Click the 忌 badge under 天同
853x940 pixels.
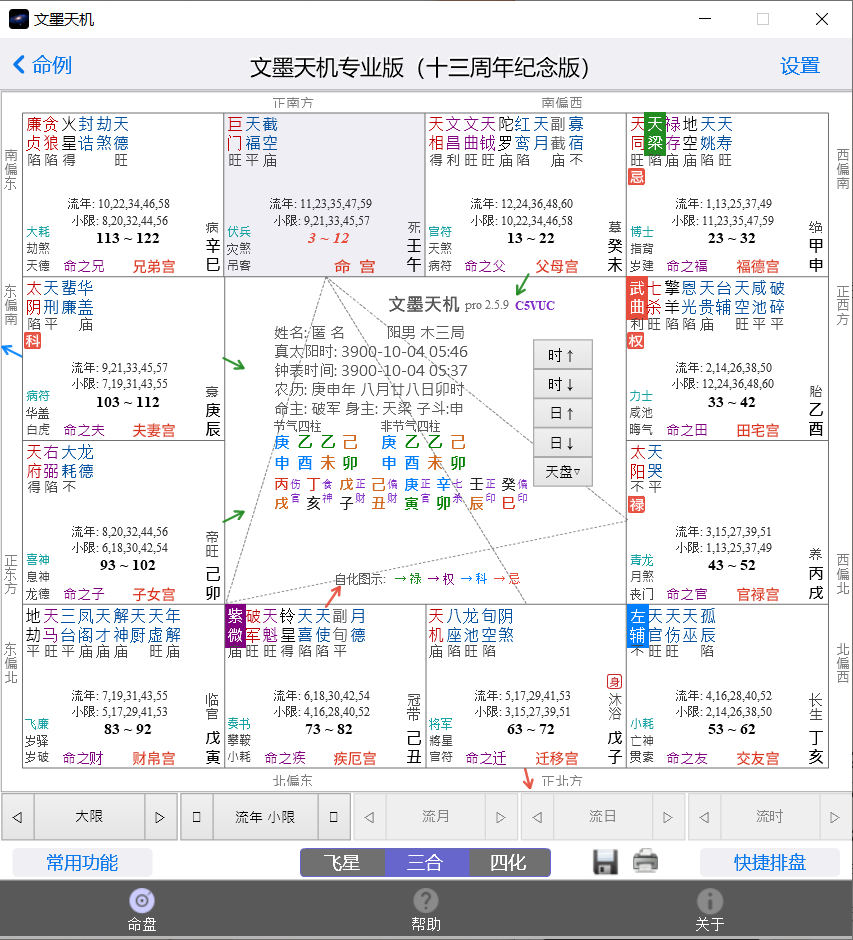(x=637, y=177)
